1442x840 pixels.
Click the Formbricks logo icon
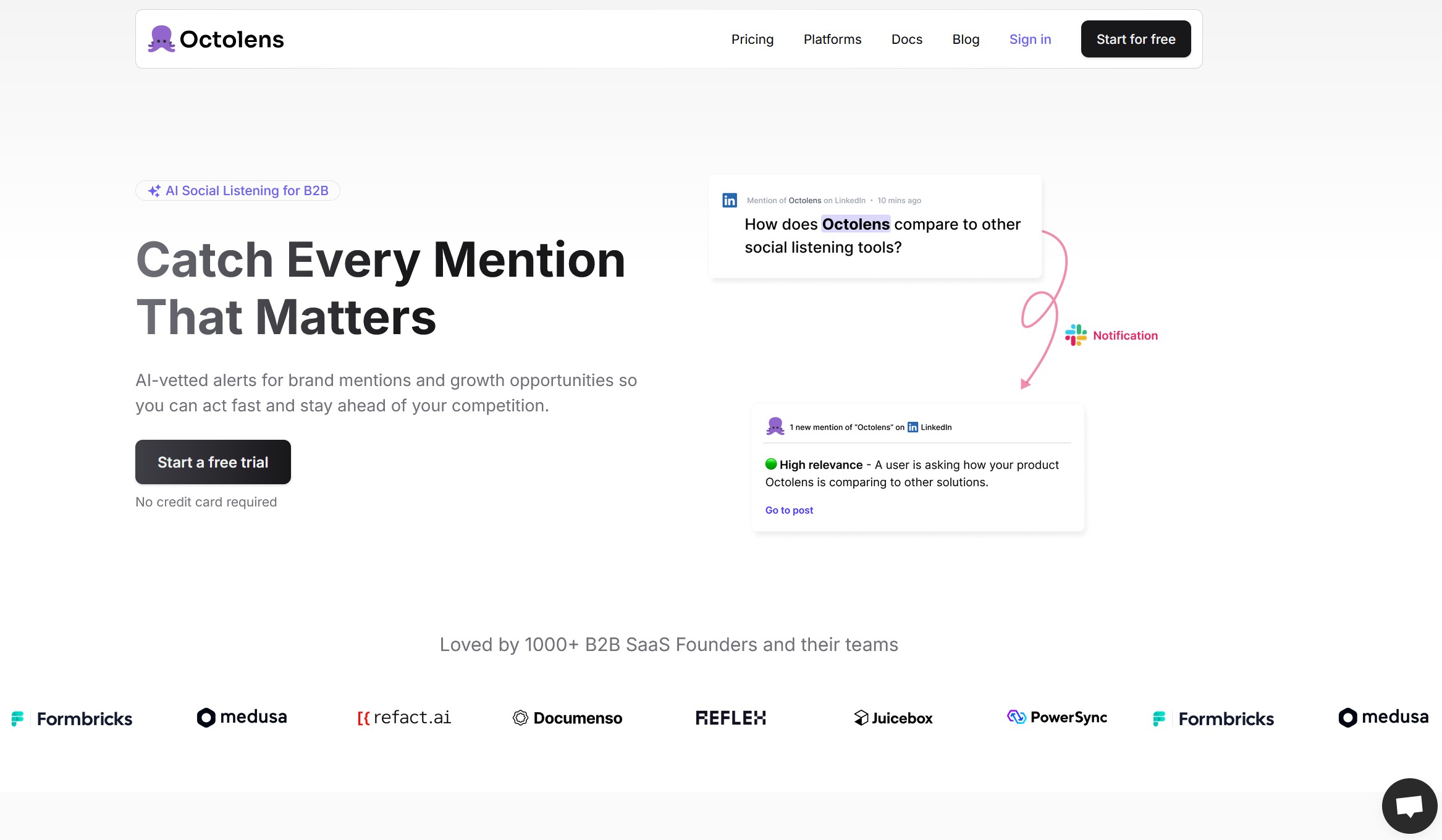pyautogui.click(x=18, y=718)
